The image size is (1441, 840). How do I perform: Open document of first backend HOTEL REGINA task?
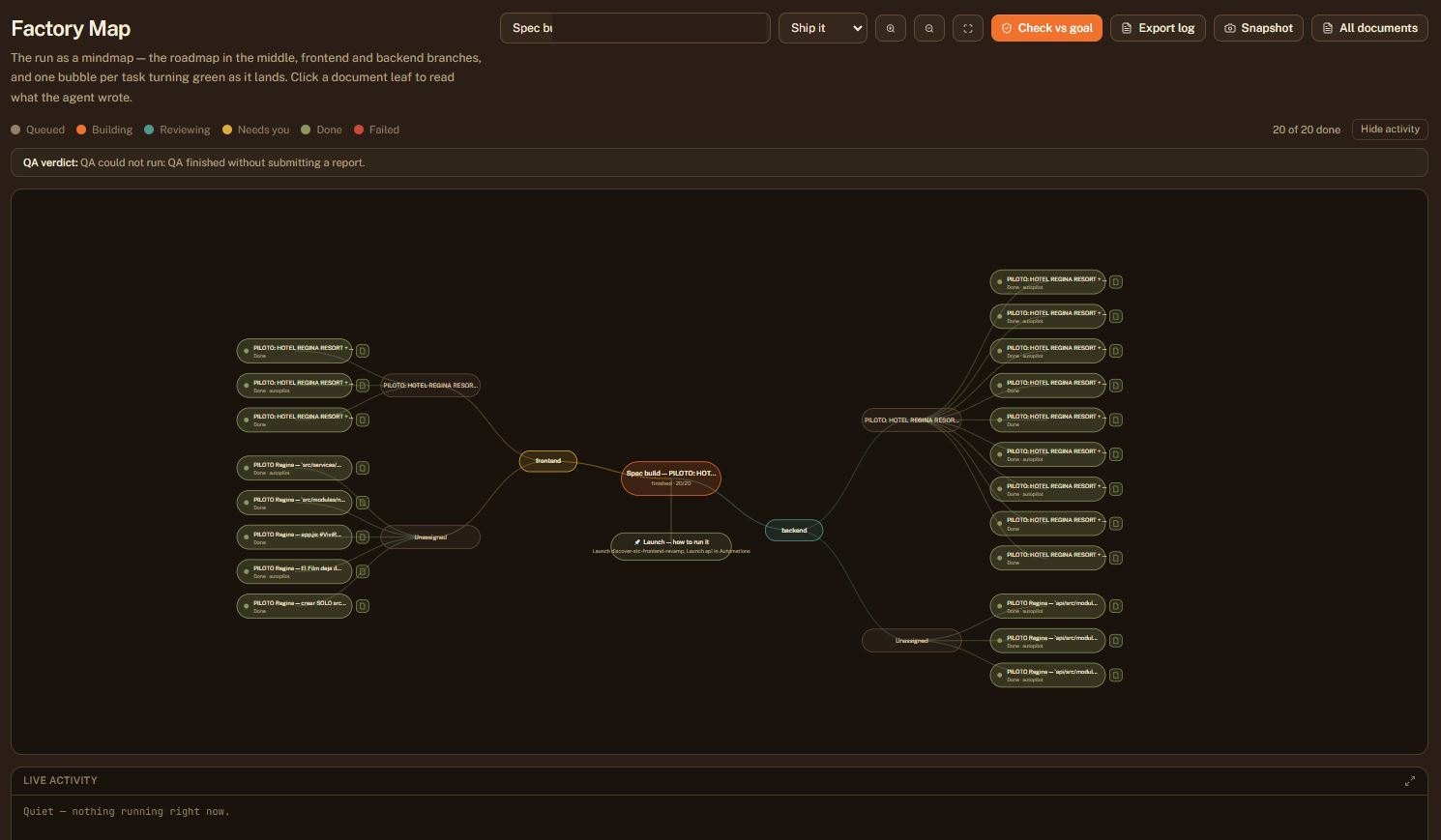[x=1116, y=282]
